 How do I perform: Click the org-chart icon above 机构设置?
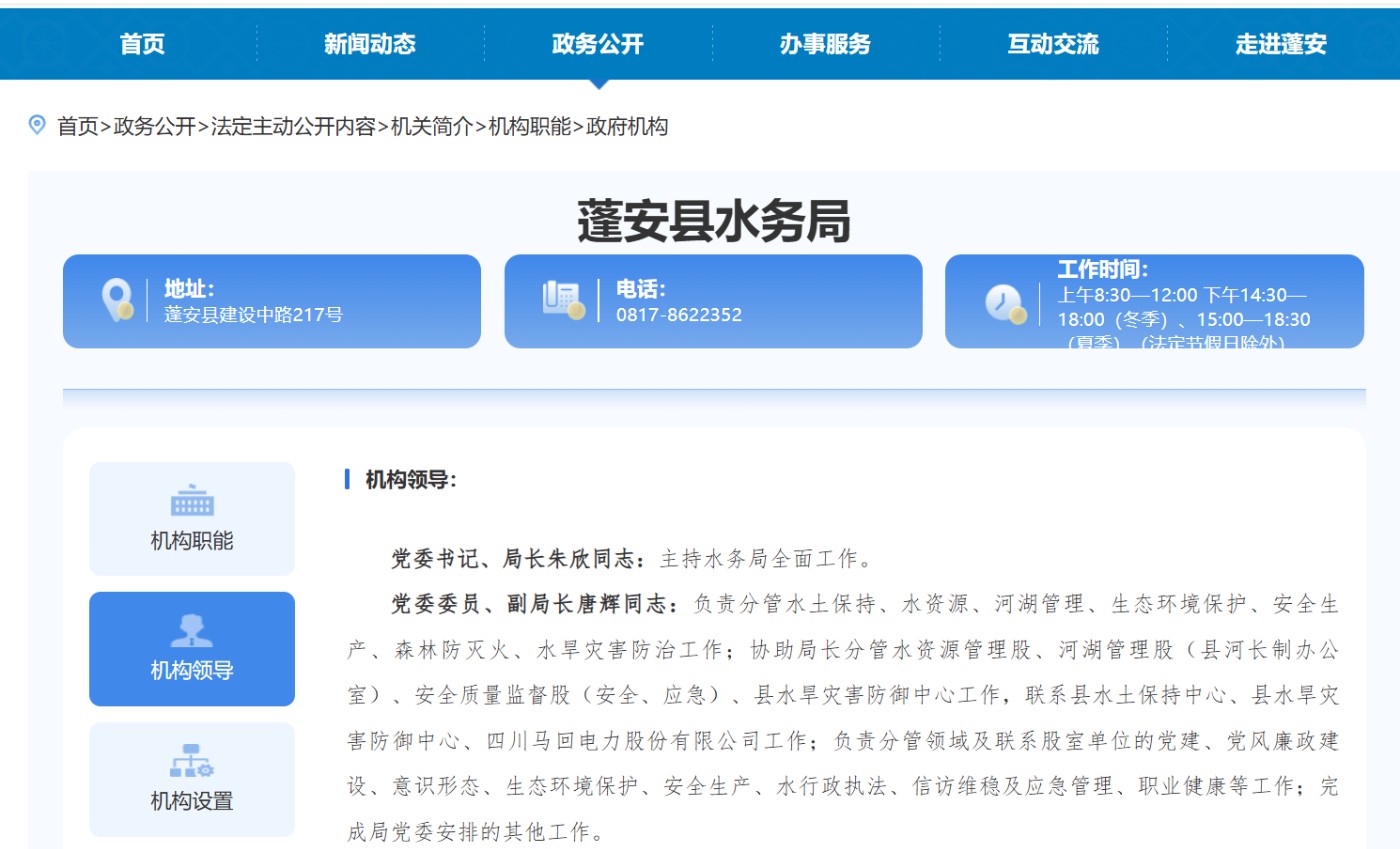point(192,761)
